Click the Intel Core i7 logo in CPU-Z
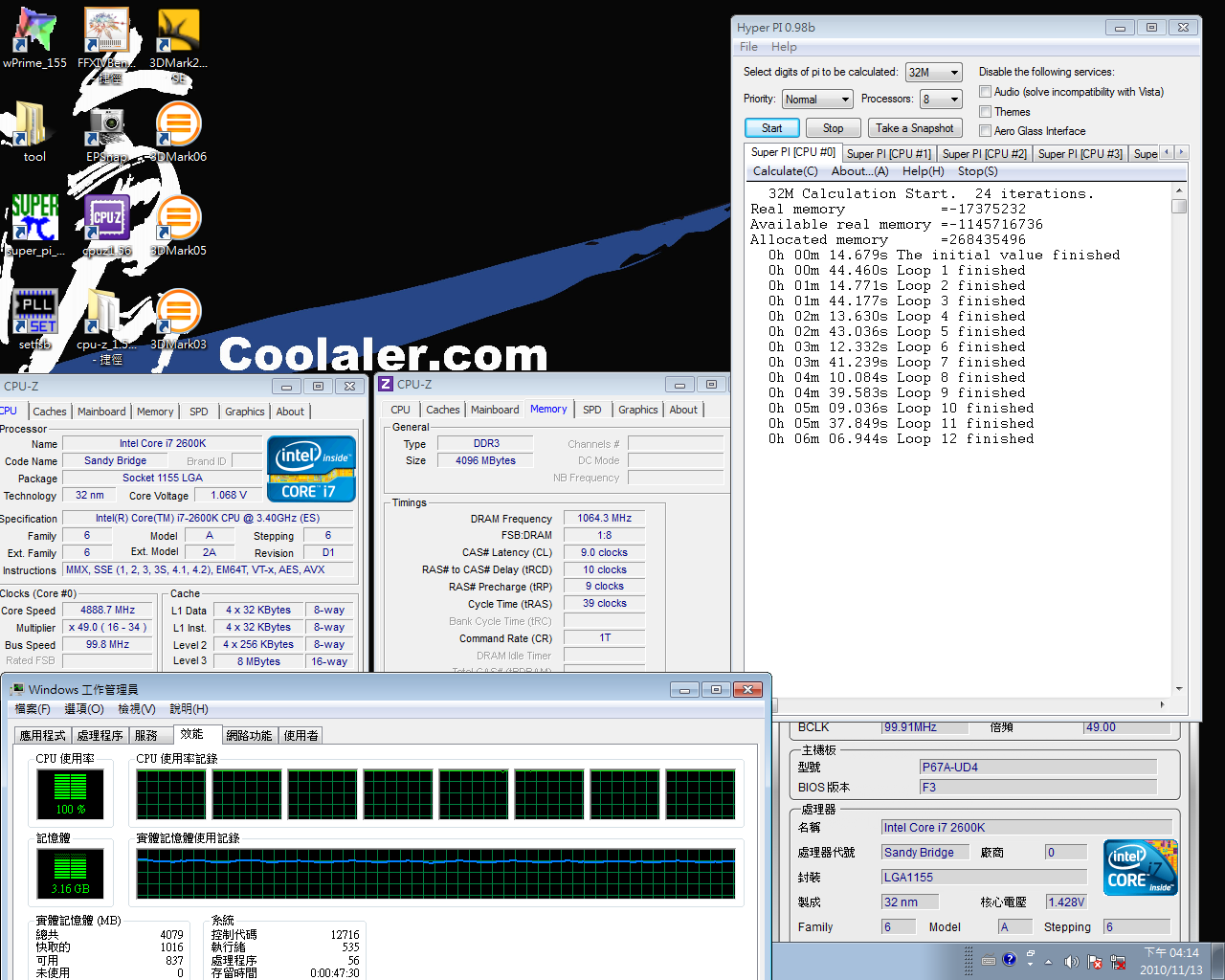Image resolution: width=1225 pixels, height=980 pixels. (311, 469)
